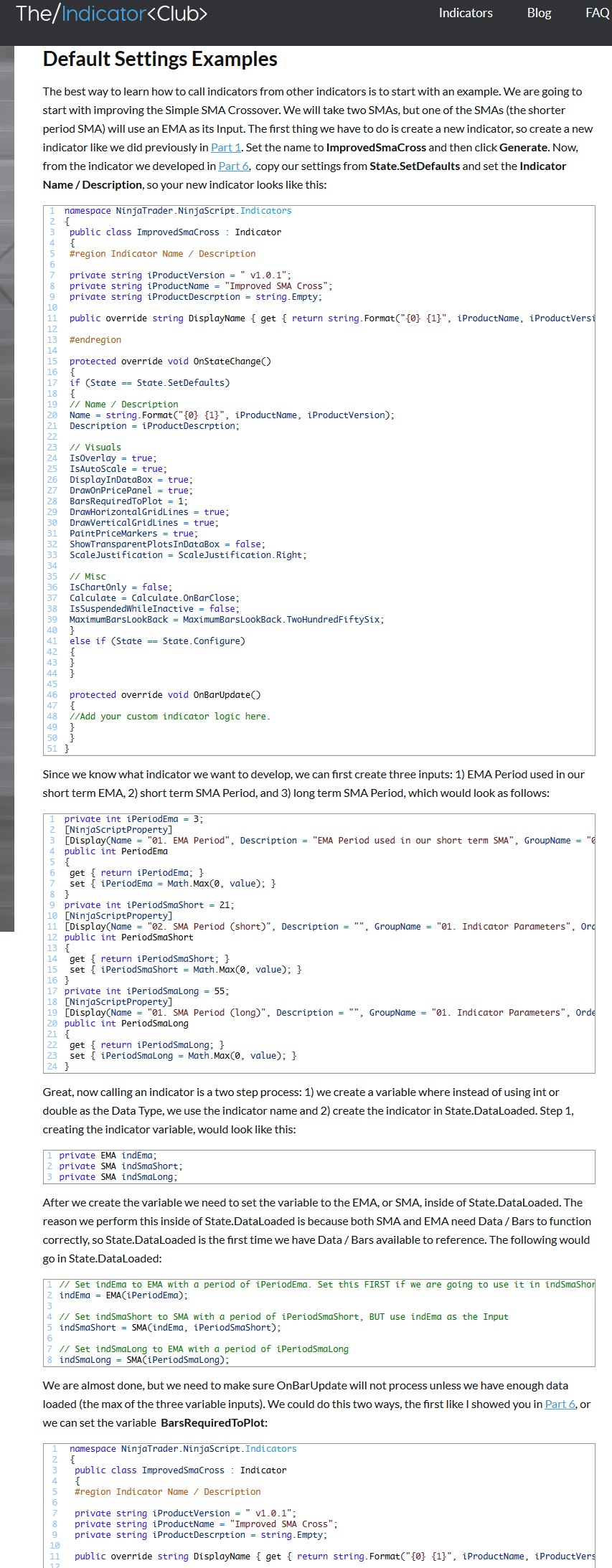The width and height of the screenshot is (612, 1568).
Task: Click code line 'DisplayInDataBox = true;'
Action: pos(131,480)
